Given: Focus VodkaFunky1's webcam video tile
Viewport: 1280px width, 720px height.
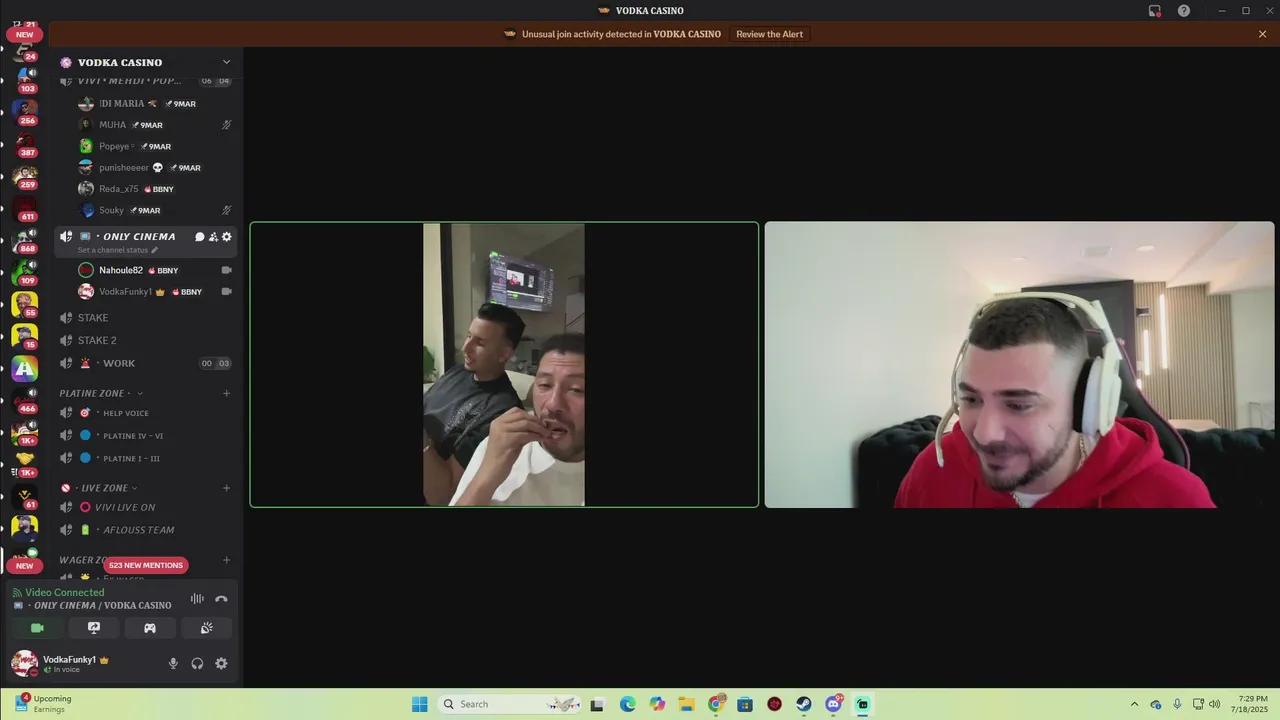Looking at the screenshot, I should click(1019, 364).
